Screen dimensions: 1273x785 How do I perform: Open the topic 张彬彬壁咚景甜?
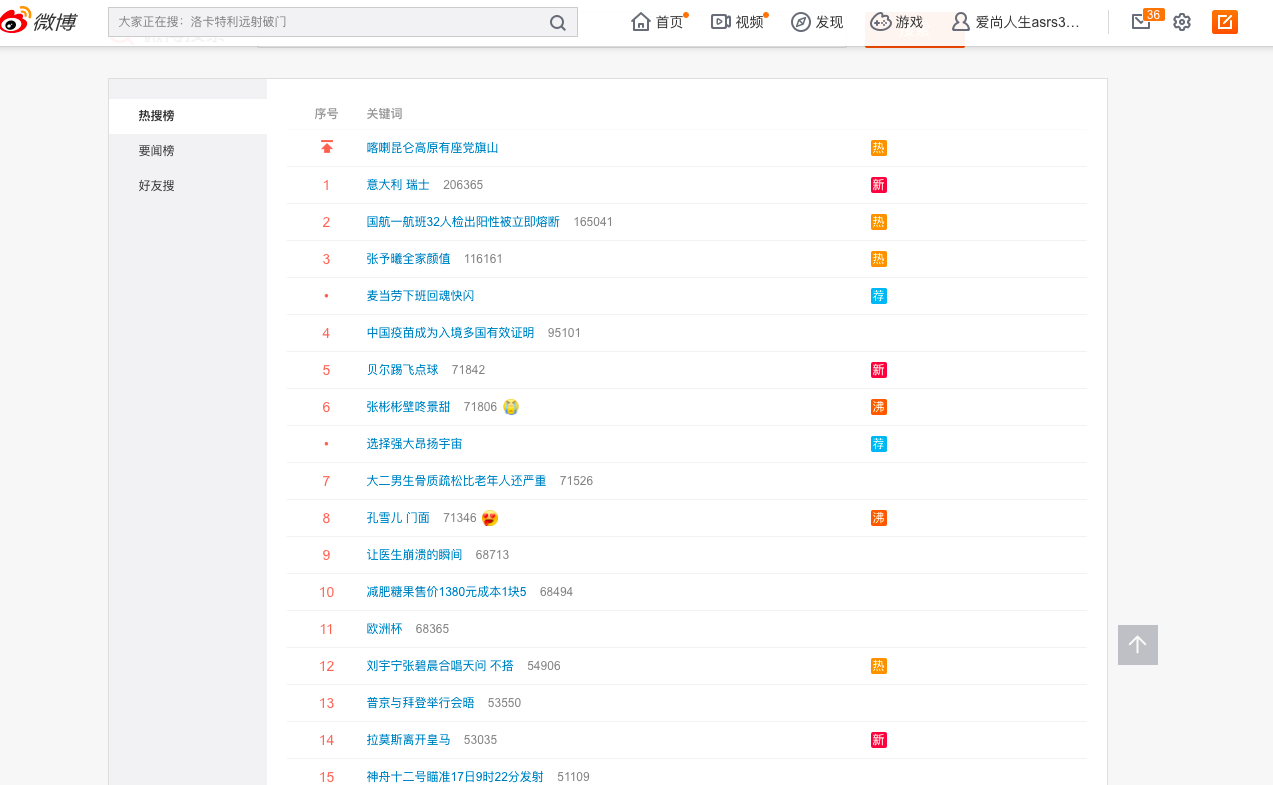pos(409,407)
